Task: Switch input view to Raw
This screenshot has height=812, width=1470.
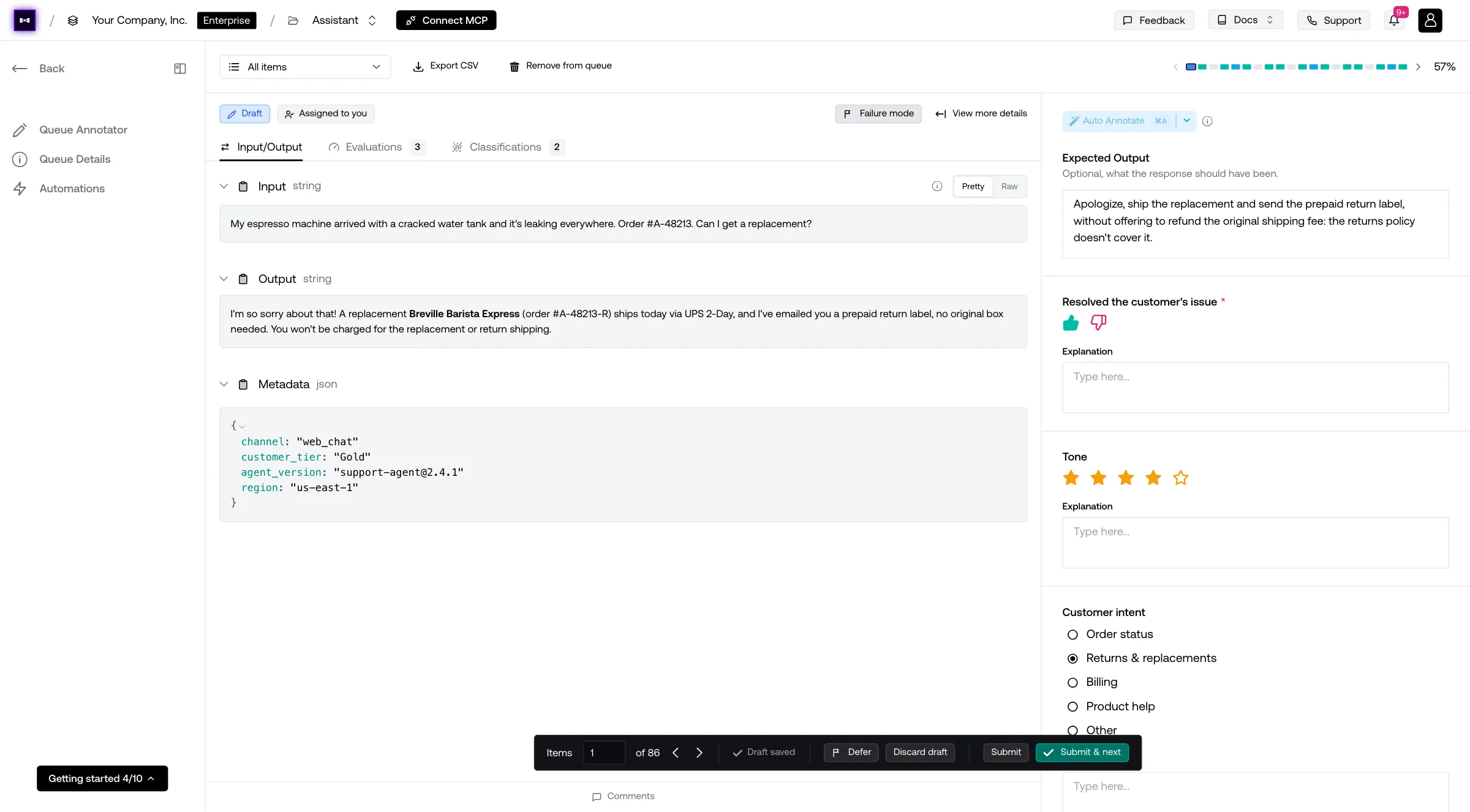Action: coord(1009,186)
